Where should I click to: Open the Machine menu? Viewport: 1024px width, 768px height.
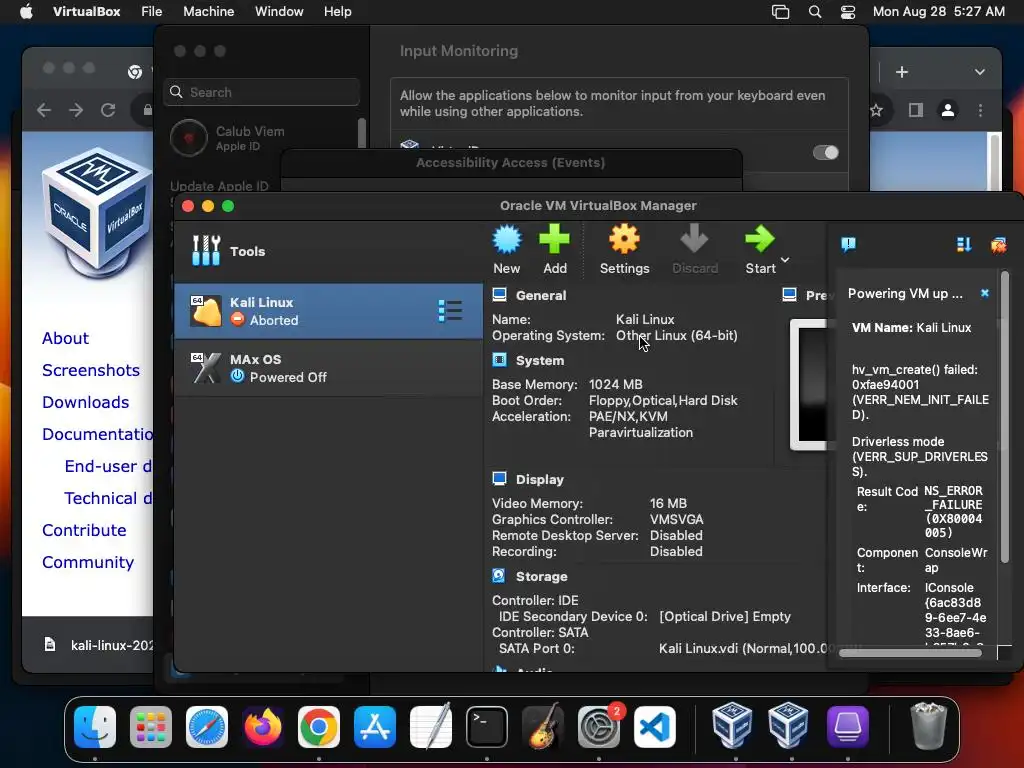[x=208, y=12]
